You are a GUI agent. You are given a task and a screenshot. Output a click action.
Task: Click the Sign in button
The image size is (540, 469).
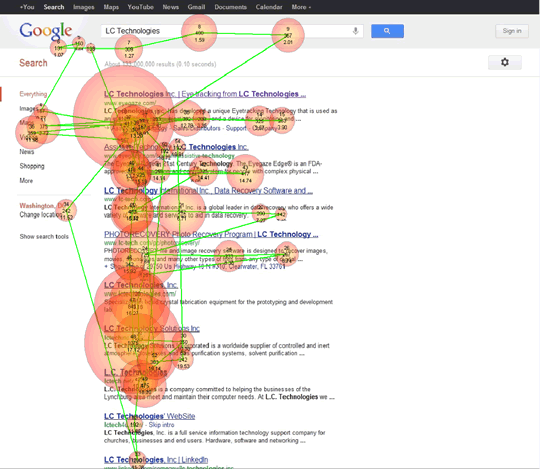[512, 31]
